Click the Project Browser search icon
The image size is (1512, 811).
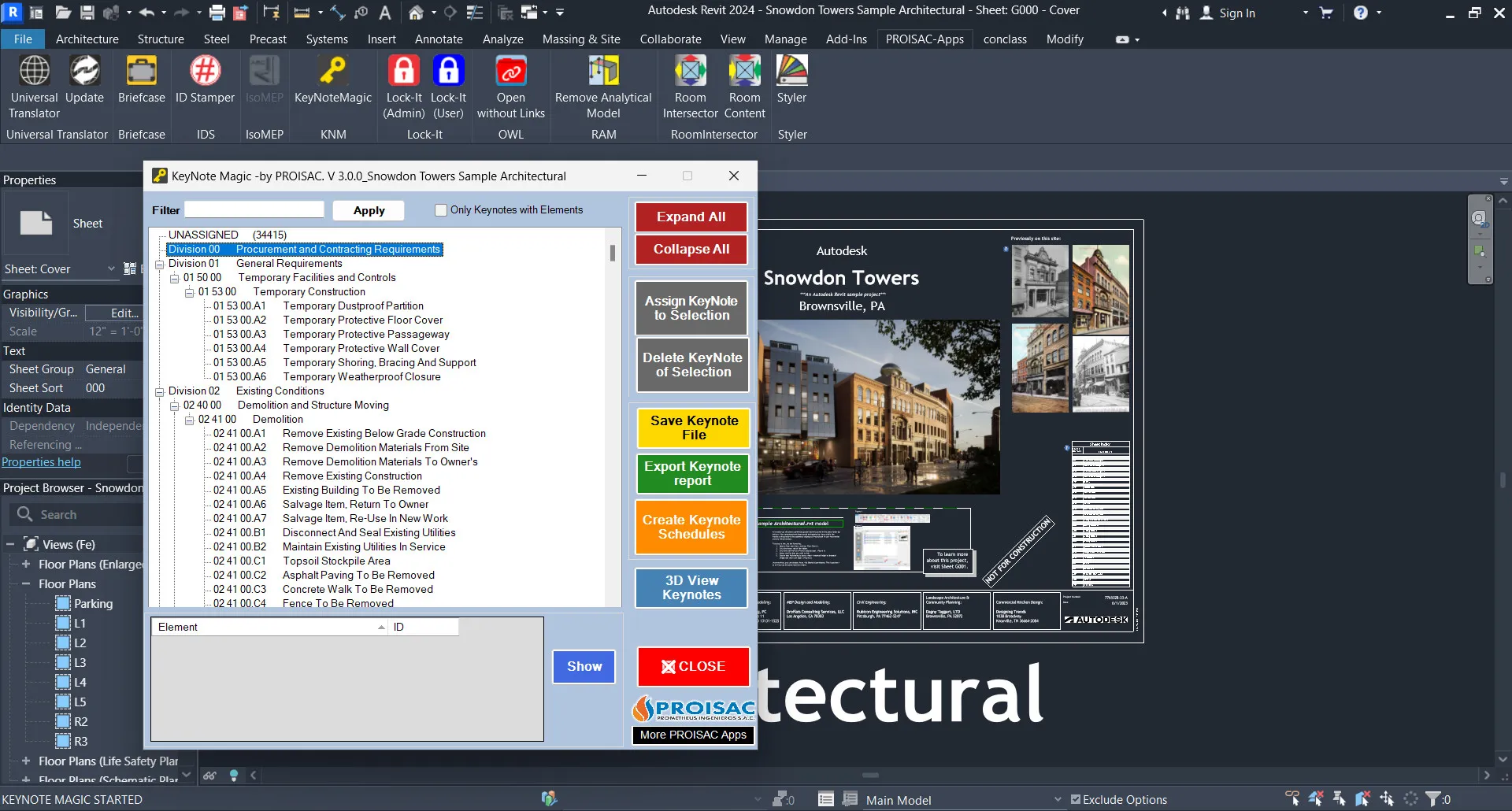tap(25, 514)
